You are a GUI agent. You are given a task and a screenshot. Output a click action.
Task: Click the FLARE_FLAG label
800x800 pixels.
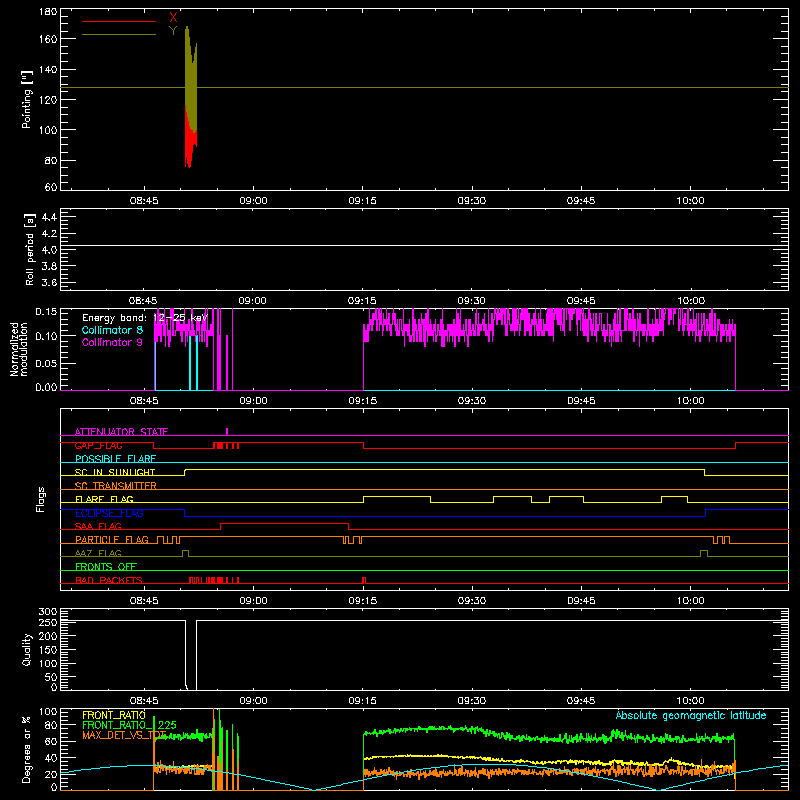[x=104, y=499]
